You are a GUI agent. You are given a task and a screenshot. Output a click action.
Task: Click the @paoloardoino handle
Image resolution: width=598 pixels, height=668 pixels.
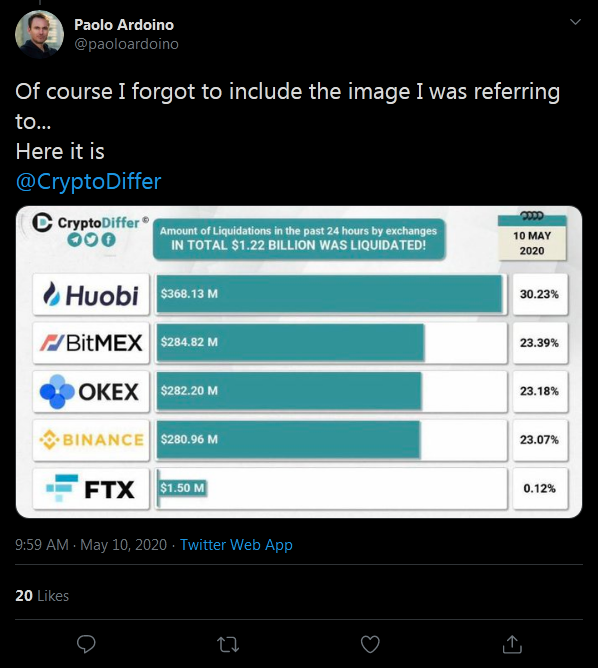click(126, 44)
